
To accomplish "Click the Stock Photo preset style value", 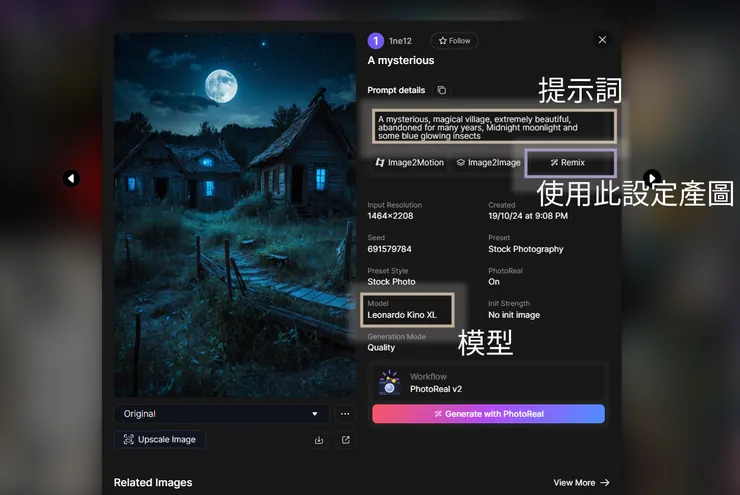I will (391, 282).
